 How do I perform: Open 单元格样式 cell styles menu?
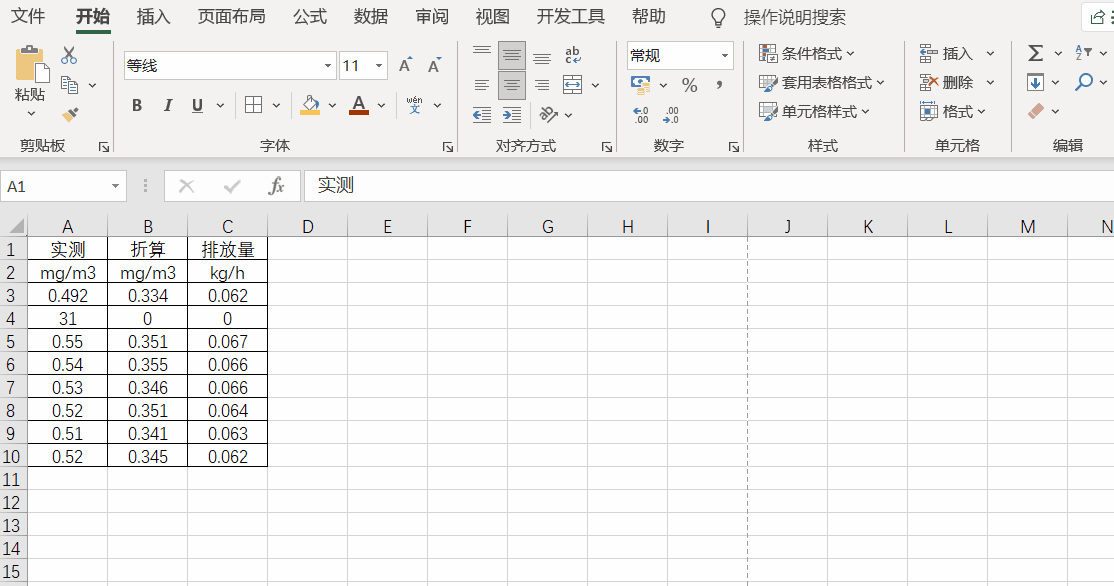[x=814, y=112]
